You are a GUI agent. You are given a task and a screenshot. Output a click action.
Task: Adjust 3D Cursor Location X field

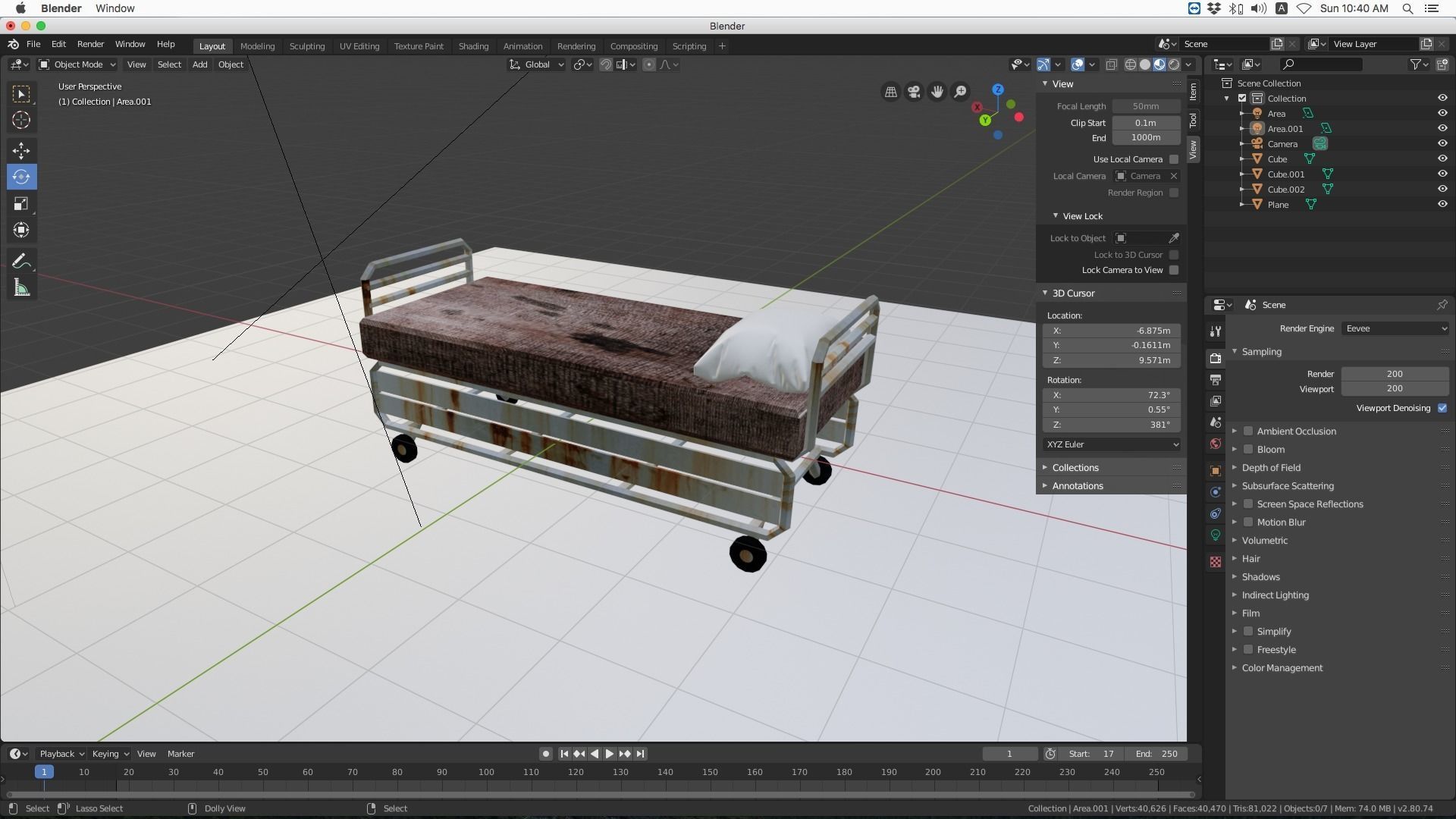[x=1112, y=331]
